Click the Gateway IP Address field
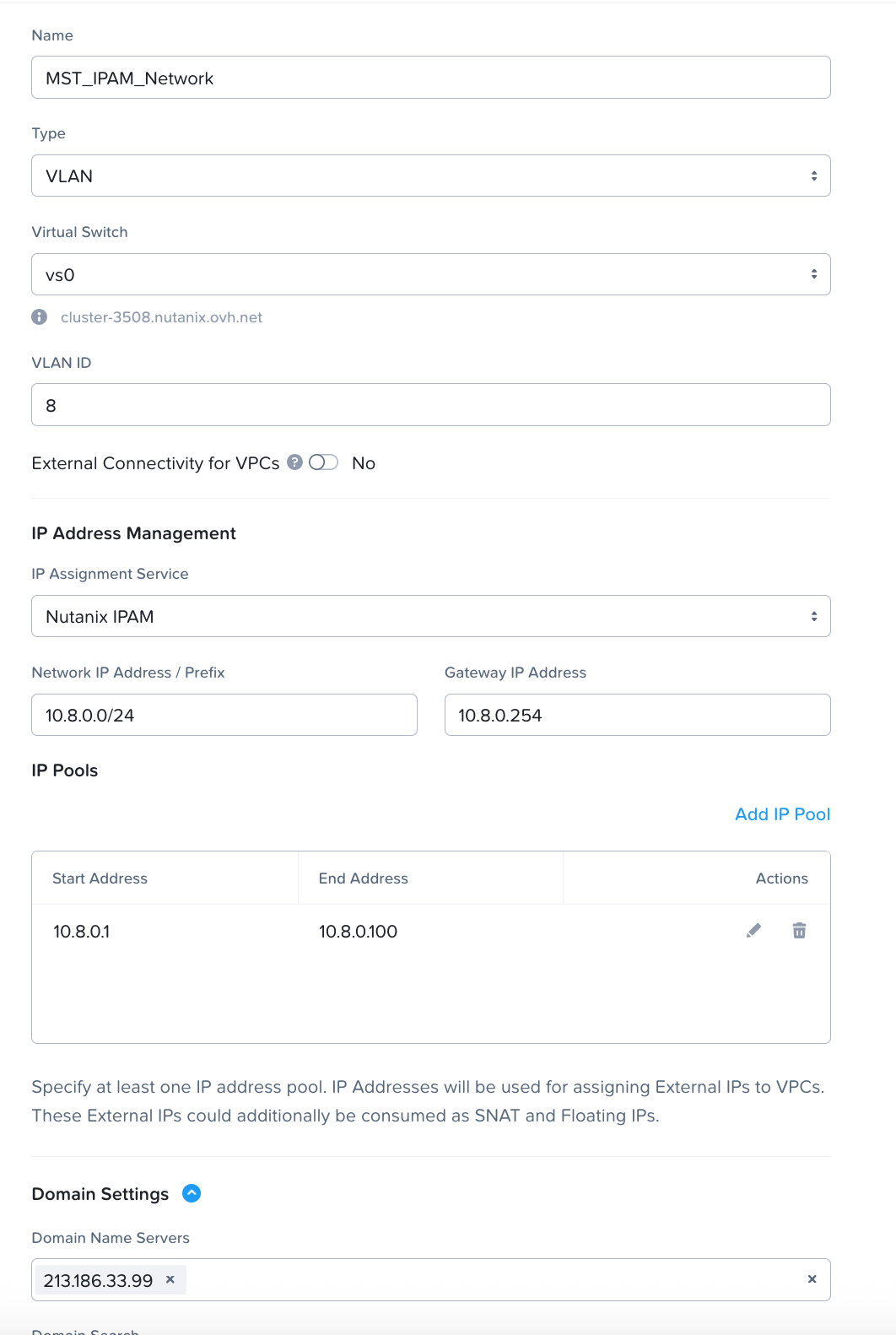The image size is (896, 1335). (x=637, y=715)
